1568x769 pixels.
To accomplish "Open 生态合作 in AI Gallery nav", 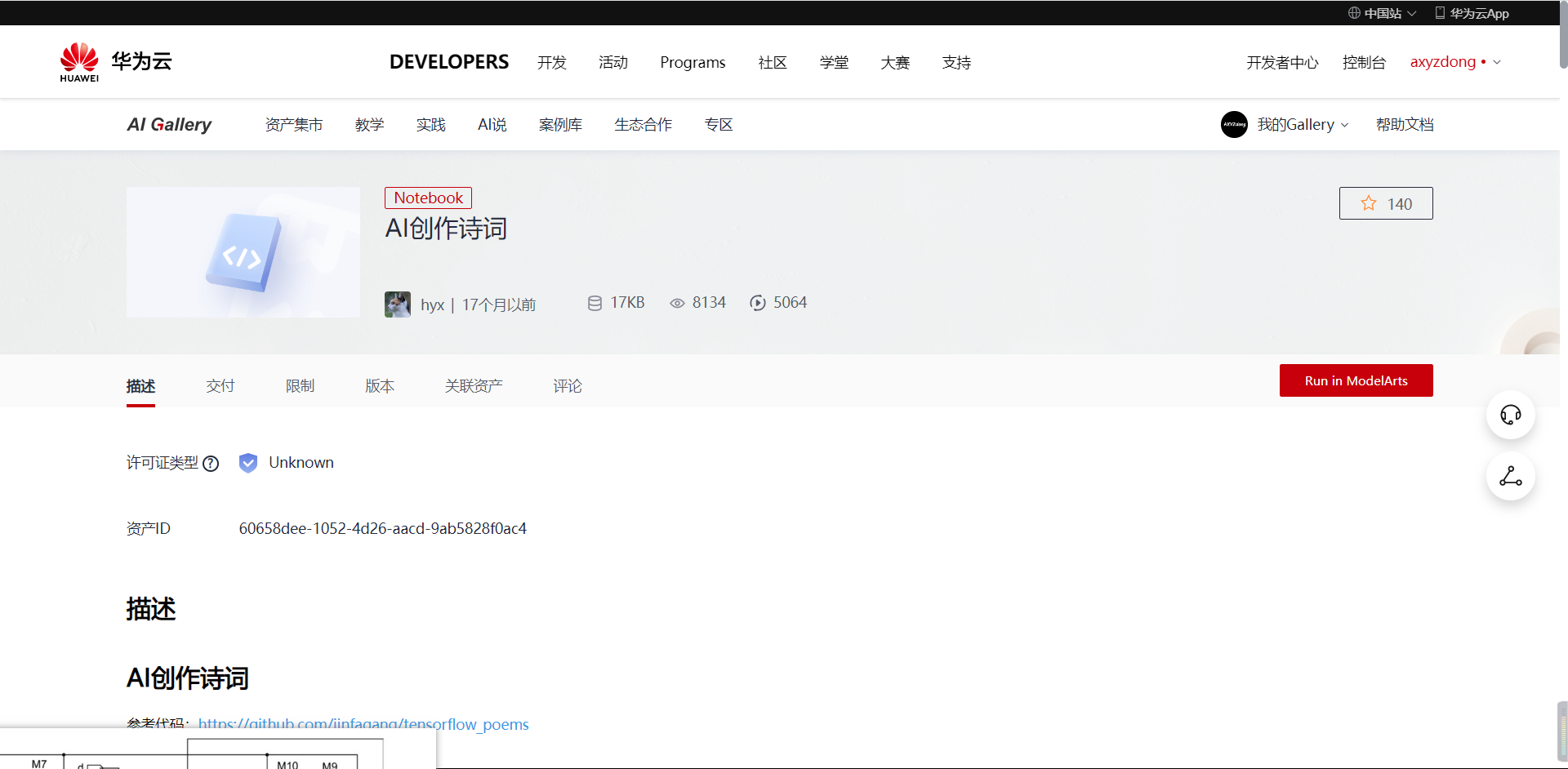I will [644, 124].
